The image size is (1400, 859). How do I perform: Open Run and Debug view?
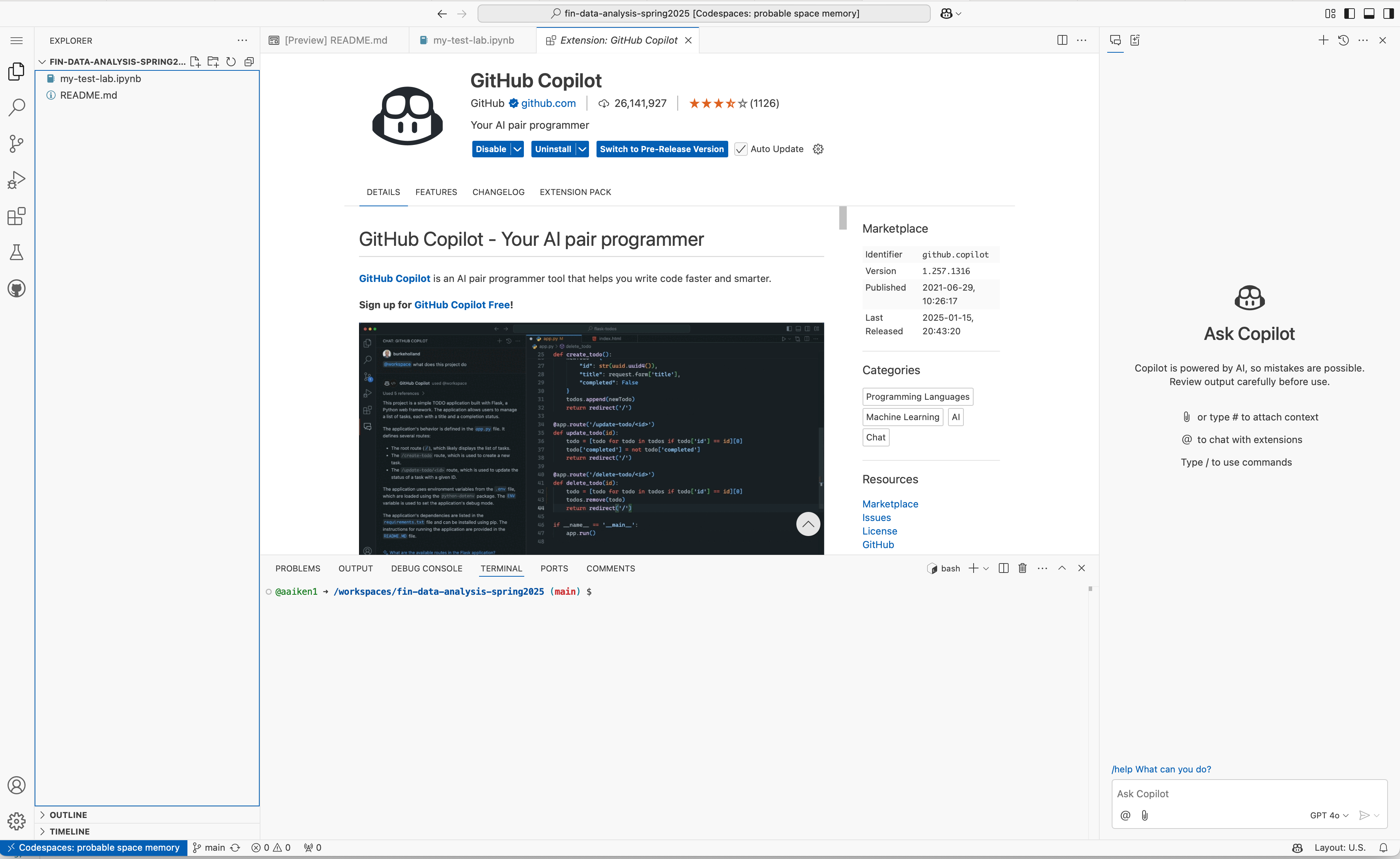(17, 180)
